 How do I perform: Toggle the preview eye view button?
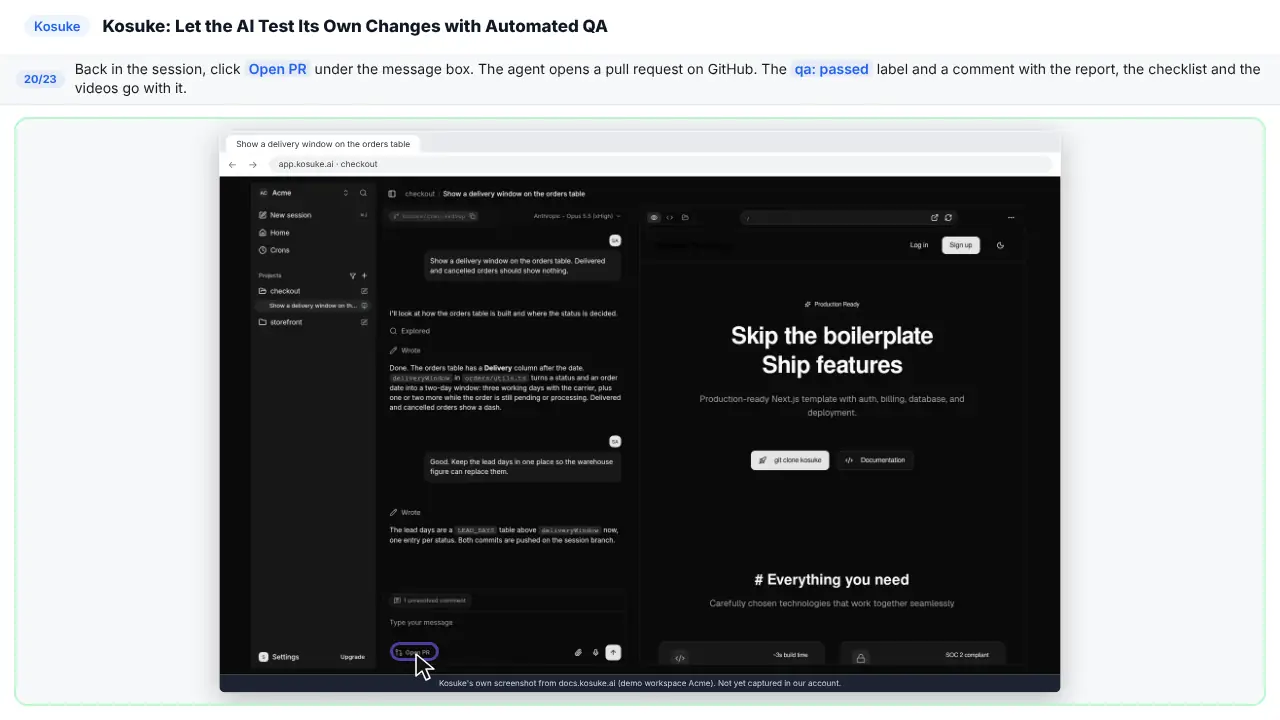(x=654, y=217)
